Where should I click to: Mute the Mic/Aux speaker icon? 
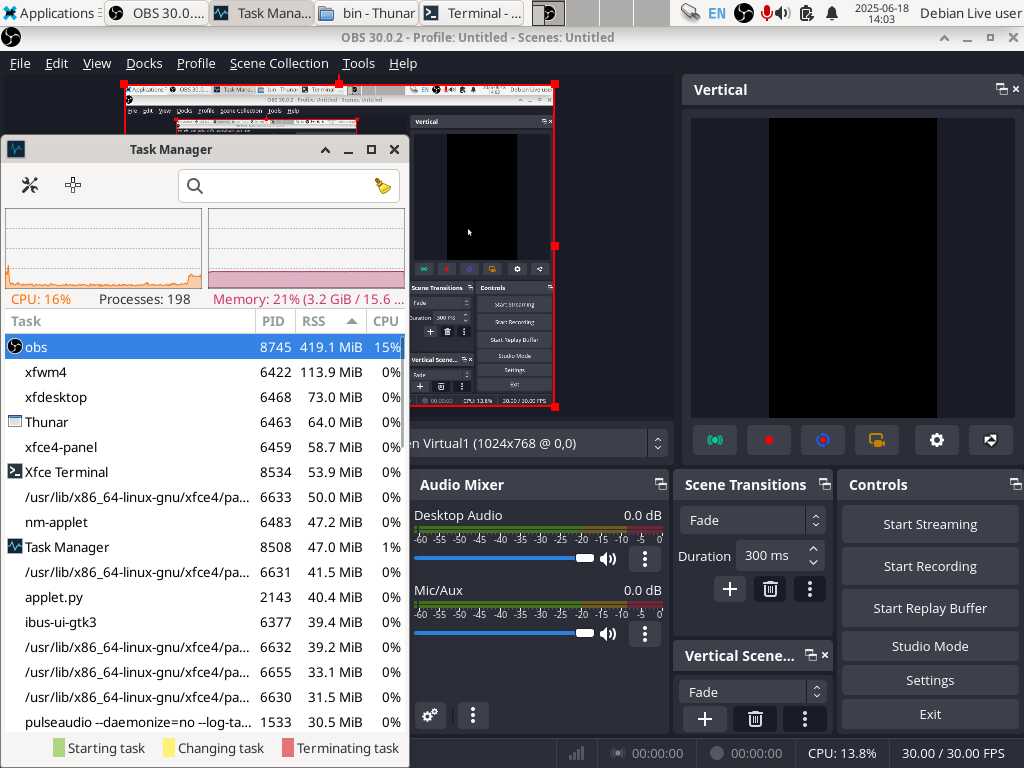(x=608, y=633)
